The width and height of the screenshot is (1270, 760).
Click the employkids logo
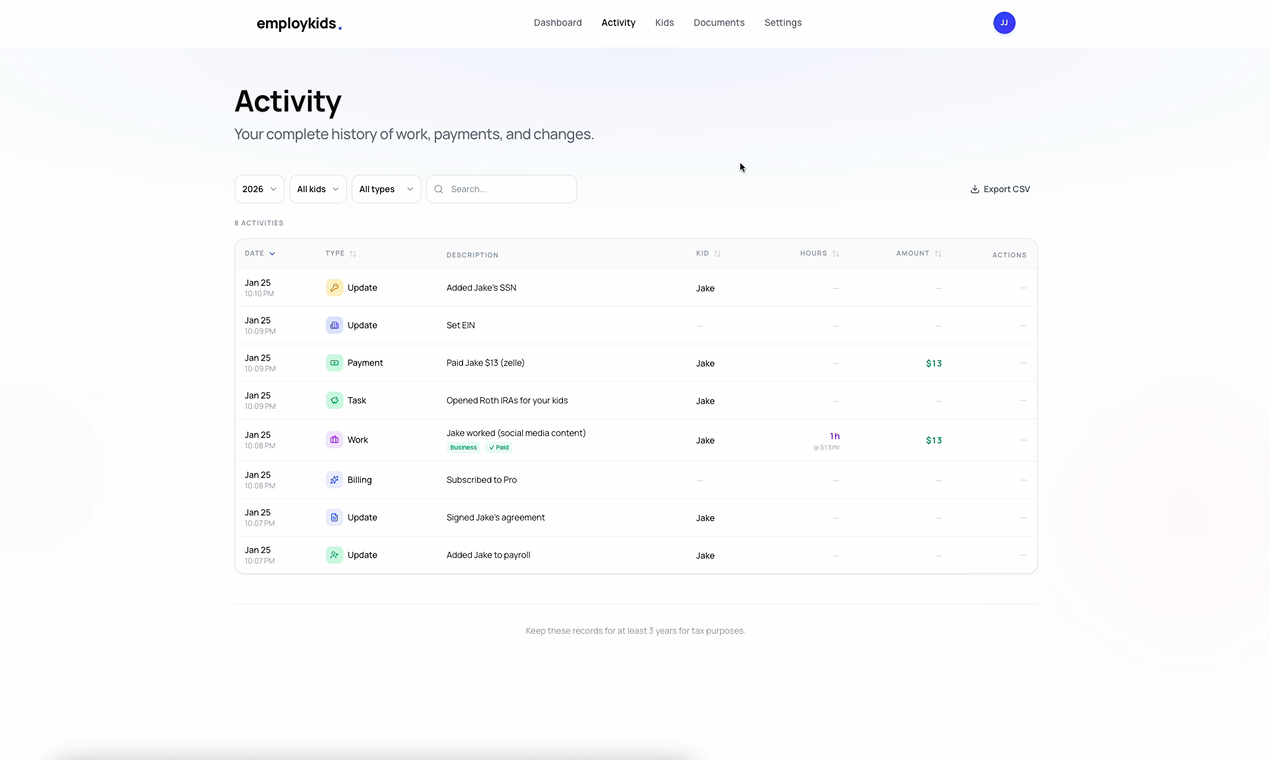[299, 24]
